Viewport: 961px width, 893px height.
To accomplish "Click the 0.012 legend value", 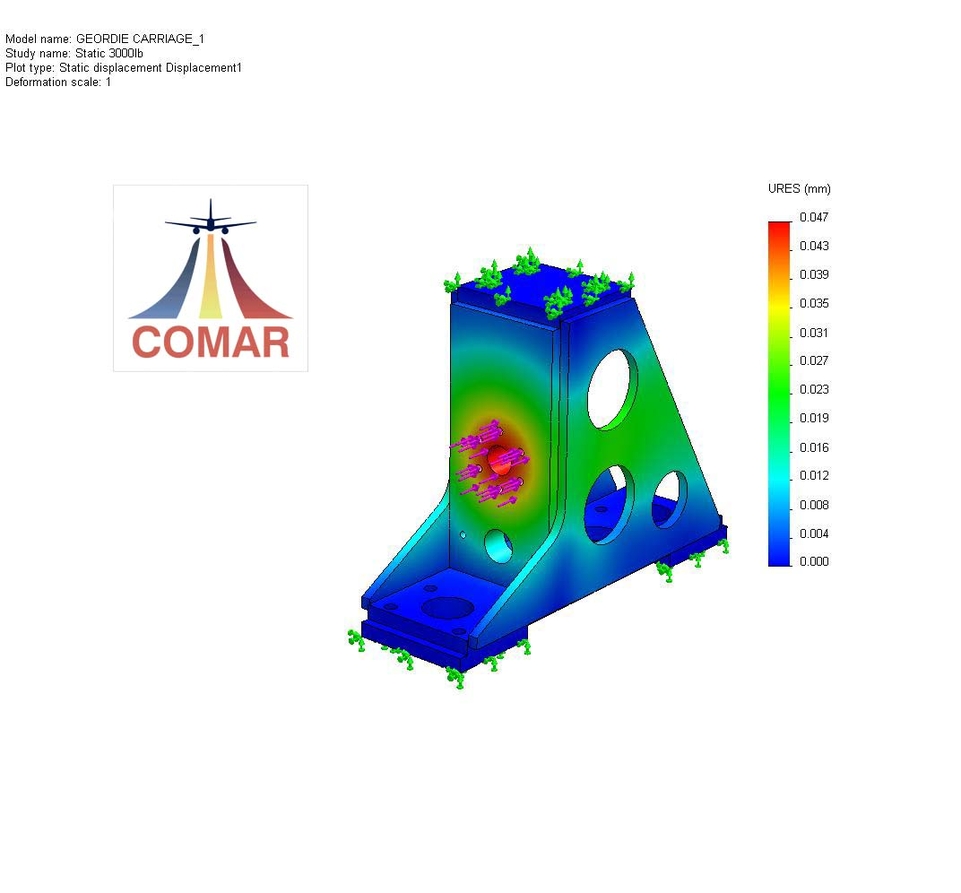I will 814,476.
